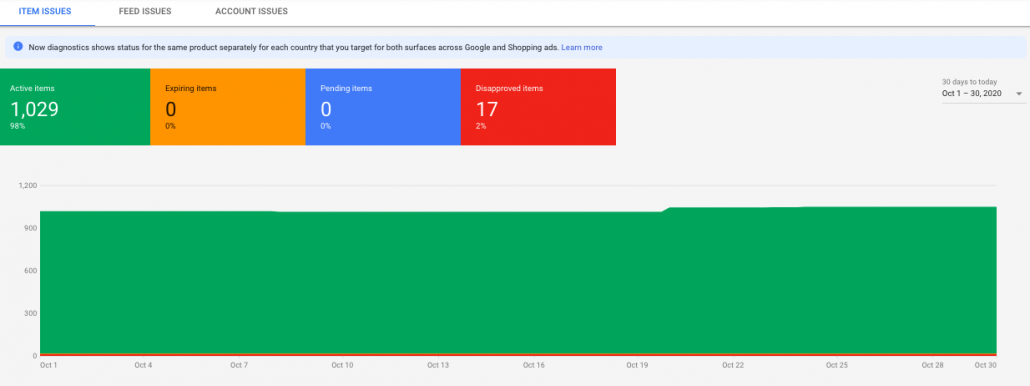Follow the Learn more link

pyautogui.click(x=581, y=47)
